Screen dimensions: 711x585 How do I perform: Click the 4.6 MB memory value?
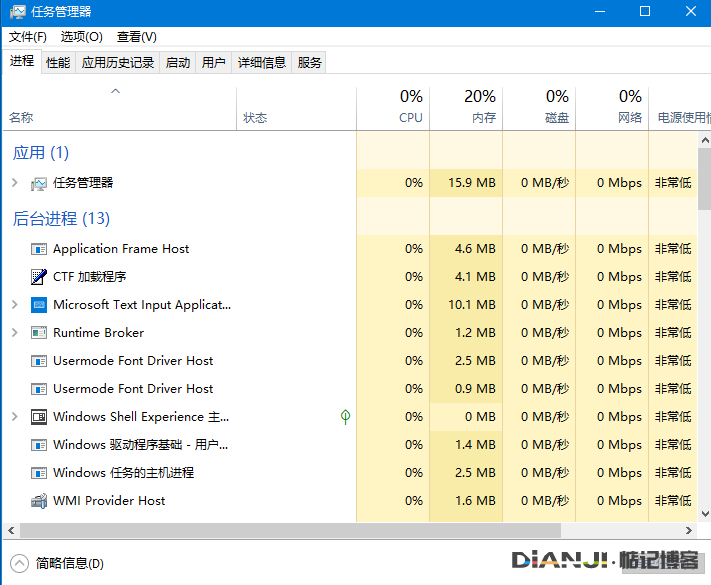coord(475,249)
